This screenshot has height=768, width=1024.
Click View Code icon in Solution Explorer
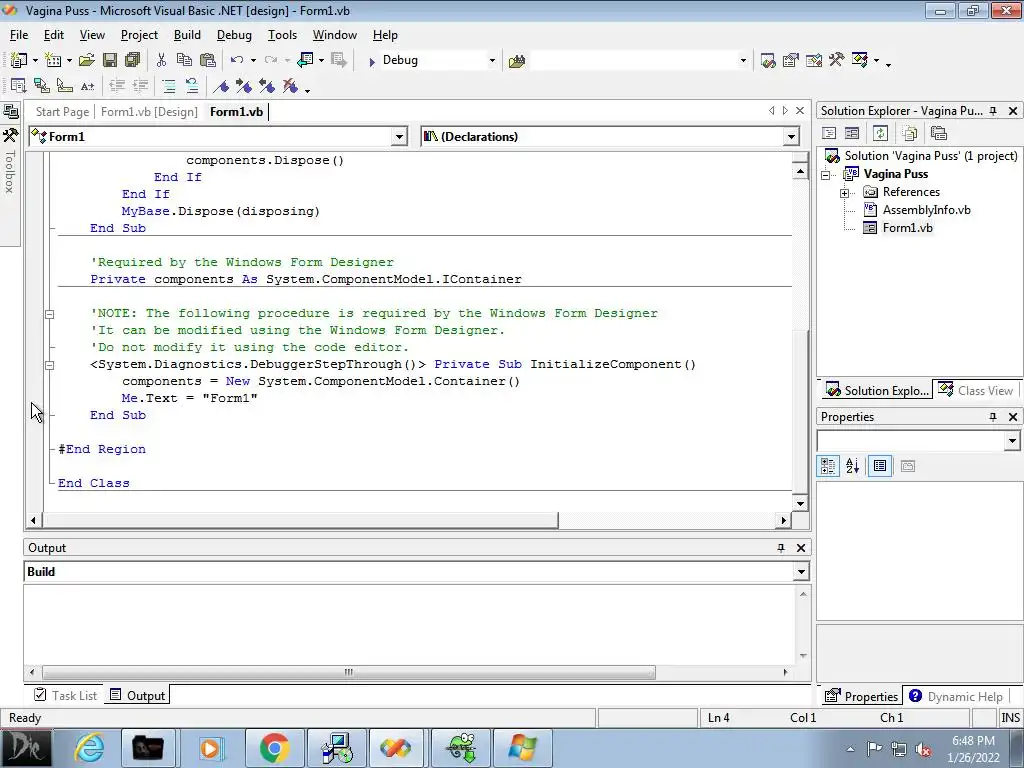point(829,133)
